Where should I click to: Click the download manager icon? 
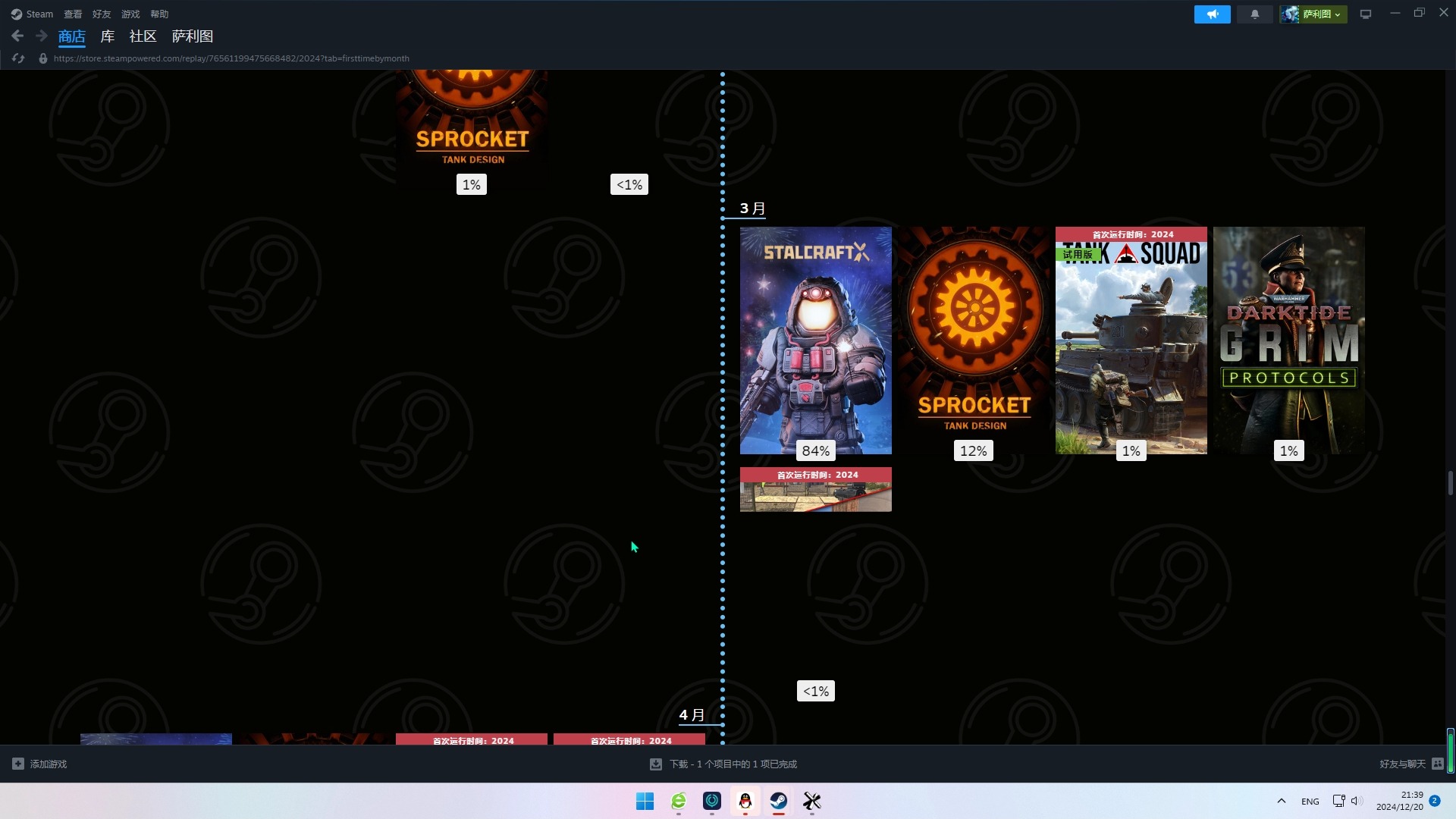pos(656,764)
